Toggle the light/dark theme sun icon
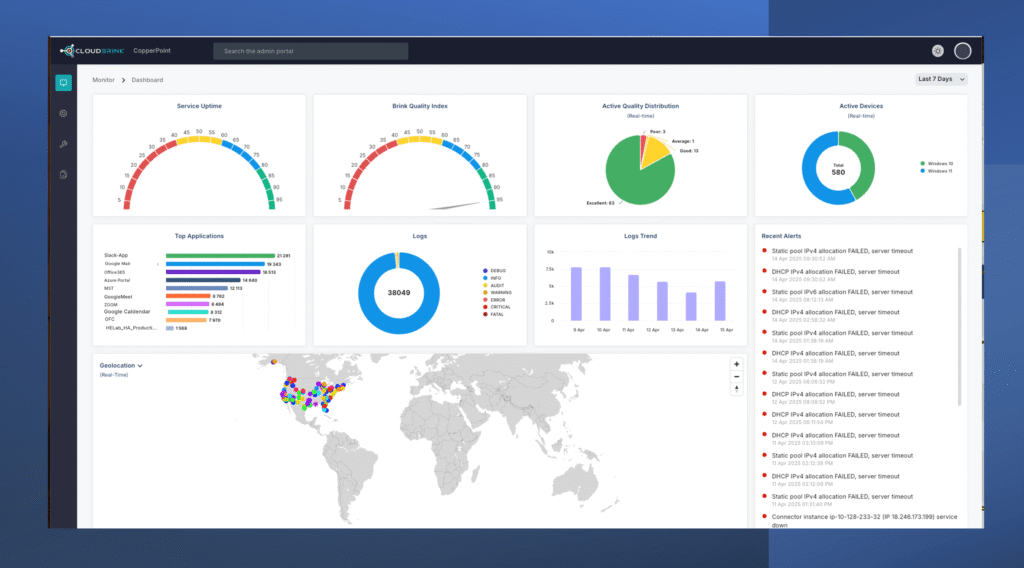This screenshot has width=1024, height=568. 937,51
